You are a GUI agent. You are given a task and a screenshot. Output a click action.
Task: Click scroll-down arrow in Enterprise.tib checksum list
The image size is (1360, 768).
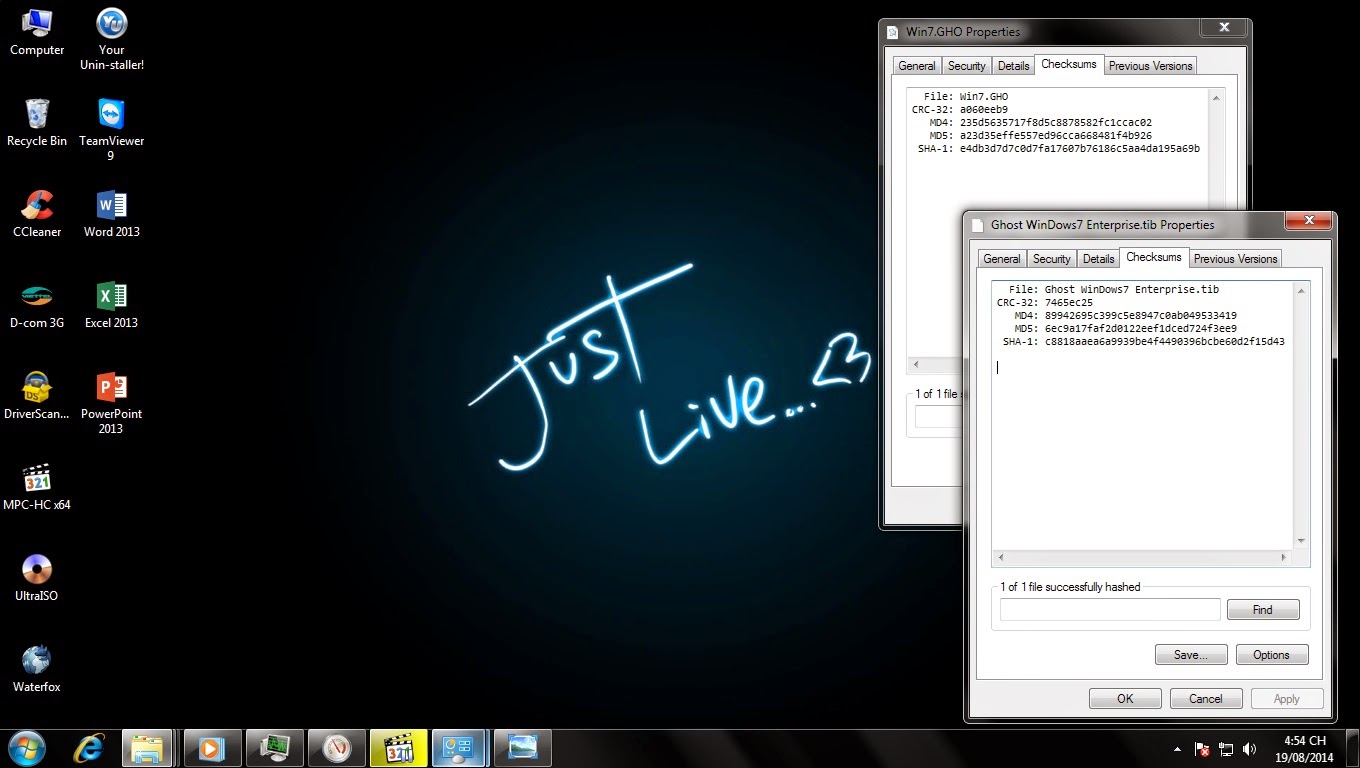click(1301, 541)
